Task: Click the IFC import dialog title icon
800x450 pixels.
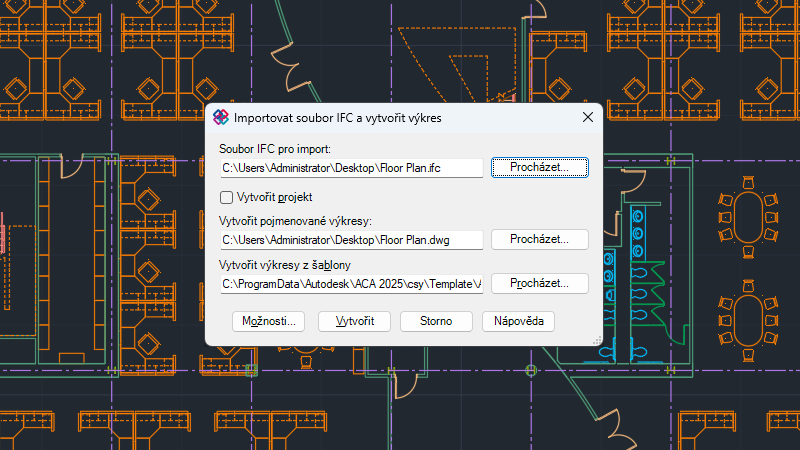Action: 221,117
